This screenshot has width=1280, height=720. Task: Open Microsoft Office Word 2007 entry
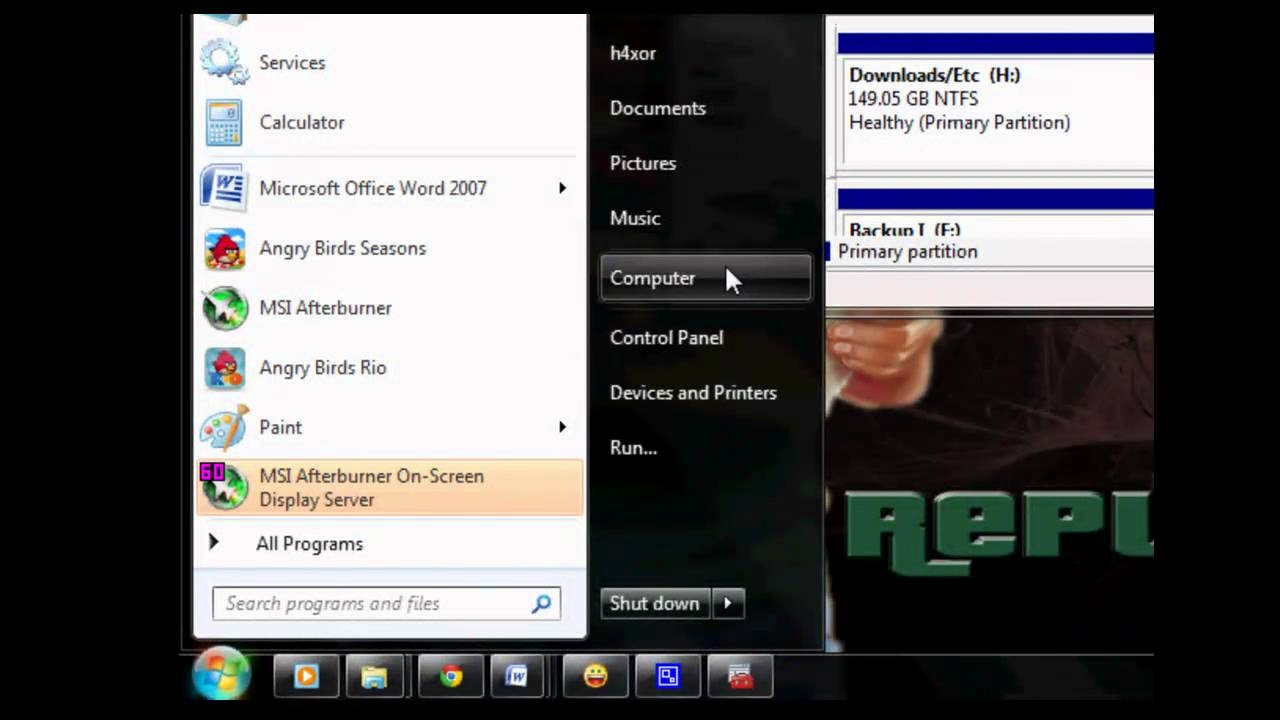click(390, 188)
